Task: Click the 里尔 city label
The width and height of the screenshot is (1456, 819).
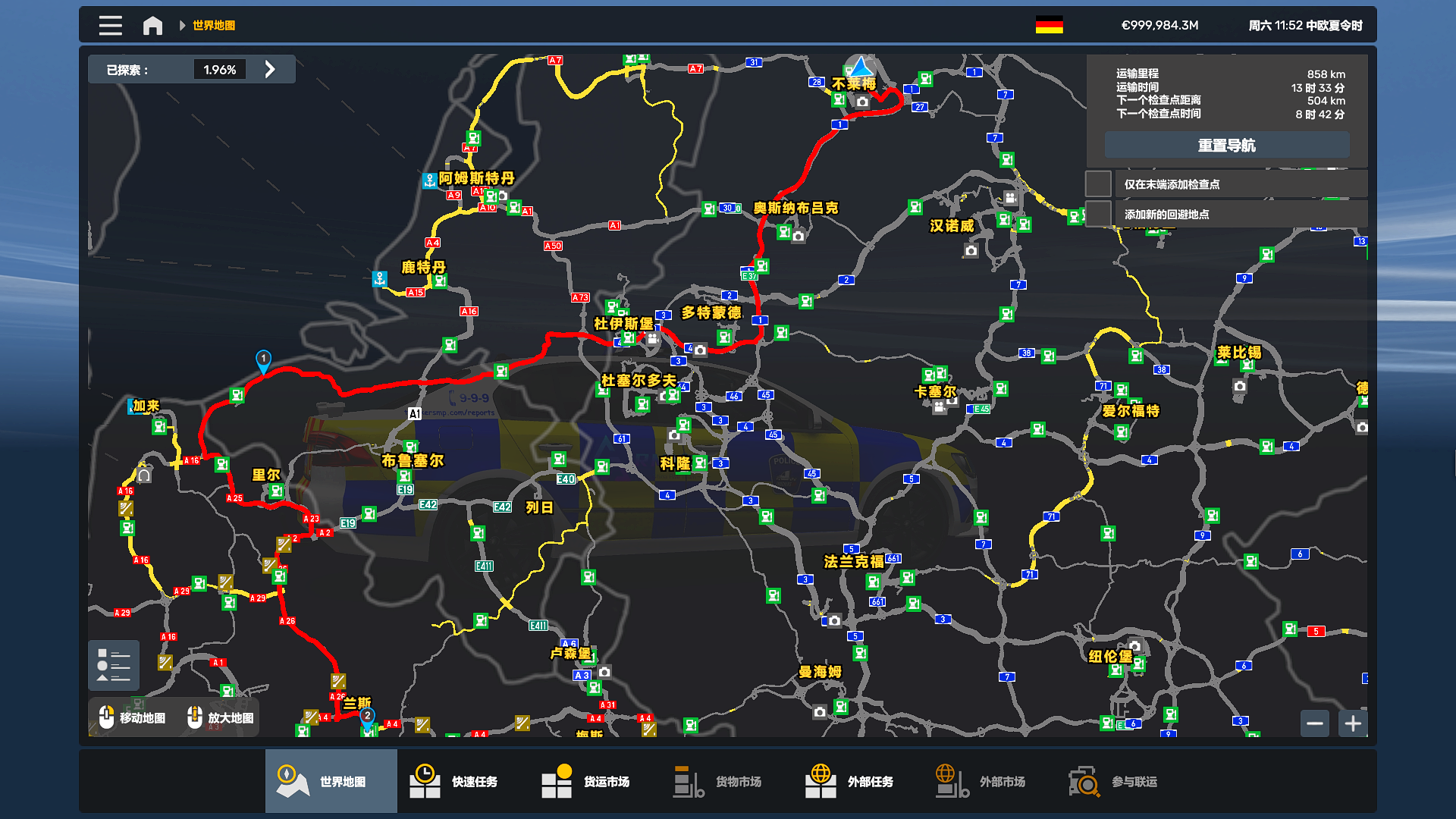Action: (x=266, y=475)
